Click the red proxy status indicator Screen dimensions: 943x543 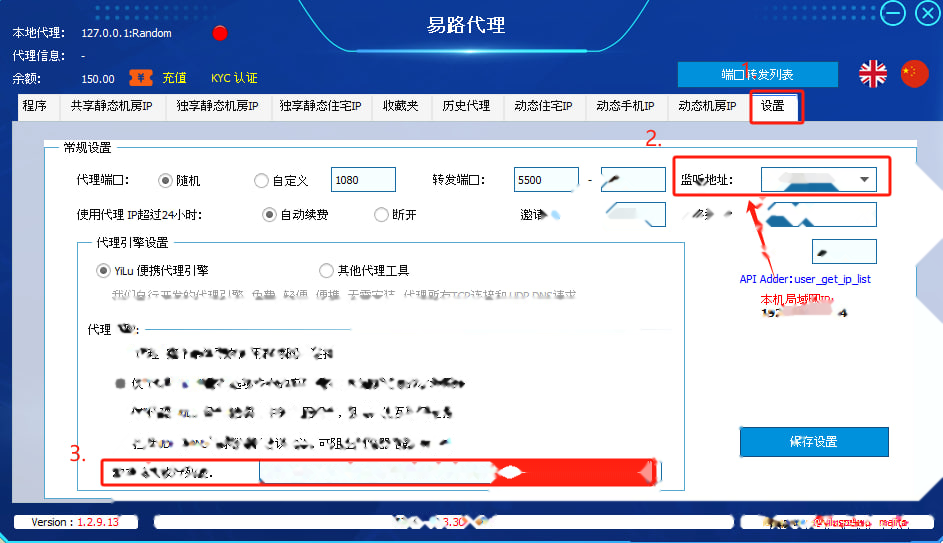pyautogui.click(x=220, y=33)
